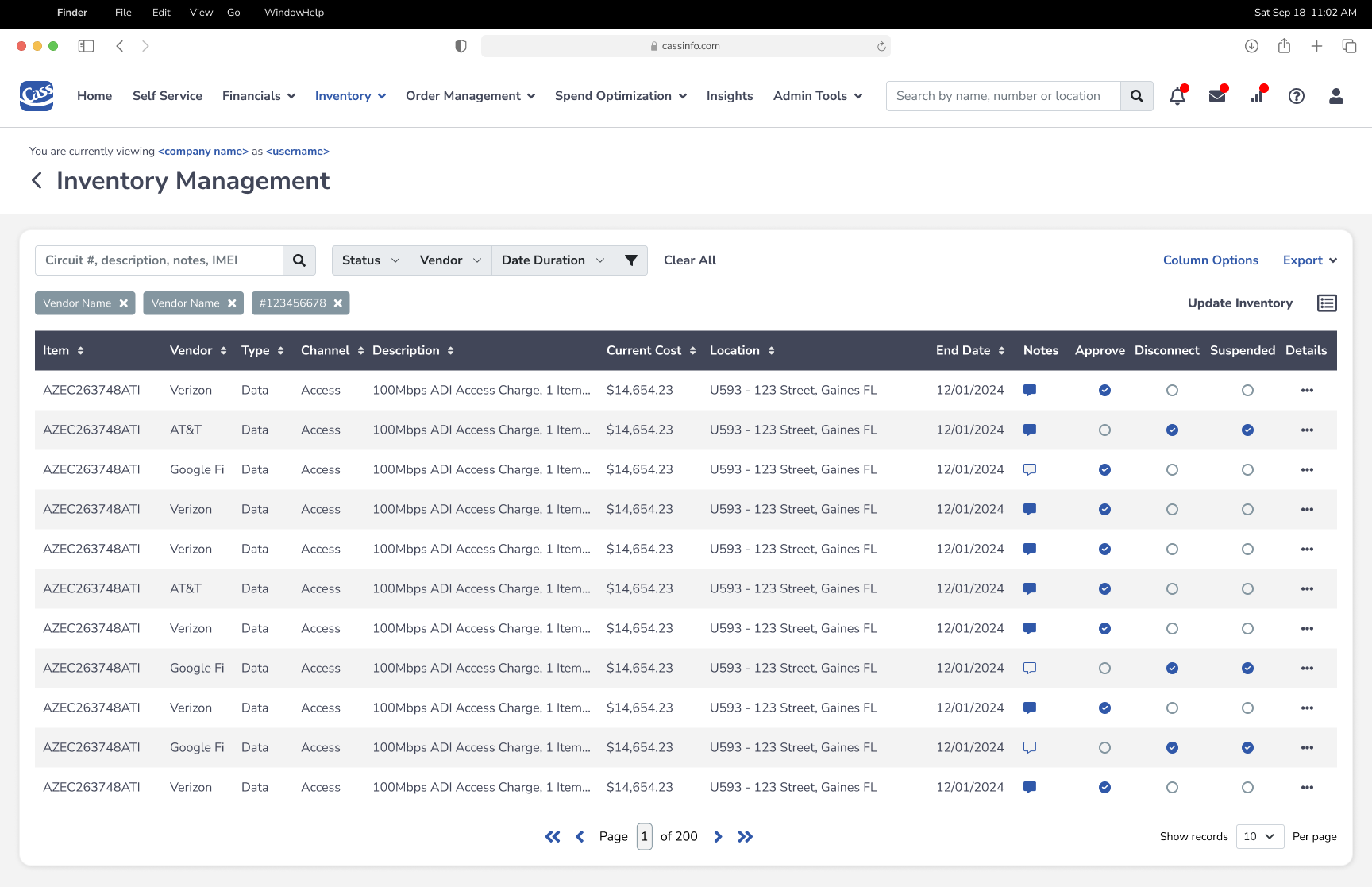Click the Update Inventory list icon
The image size is (1372, 887).
pos(1327,303)
